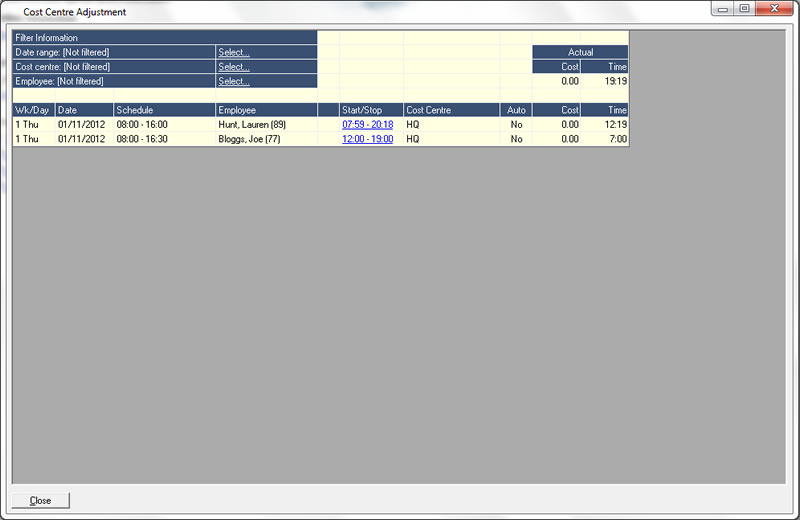The height and width of the screenshot is (520, 800).
Task: Click the Actual header above Cost and Time
Action: tap(580, 52)
